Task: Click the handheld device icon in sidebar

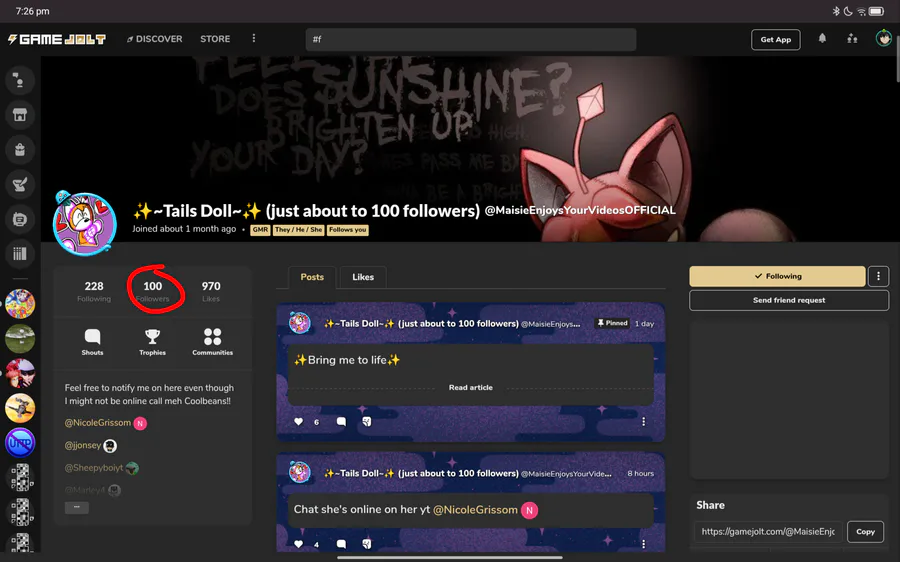Action: (x=20, y=219)
